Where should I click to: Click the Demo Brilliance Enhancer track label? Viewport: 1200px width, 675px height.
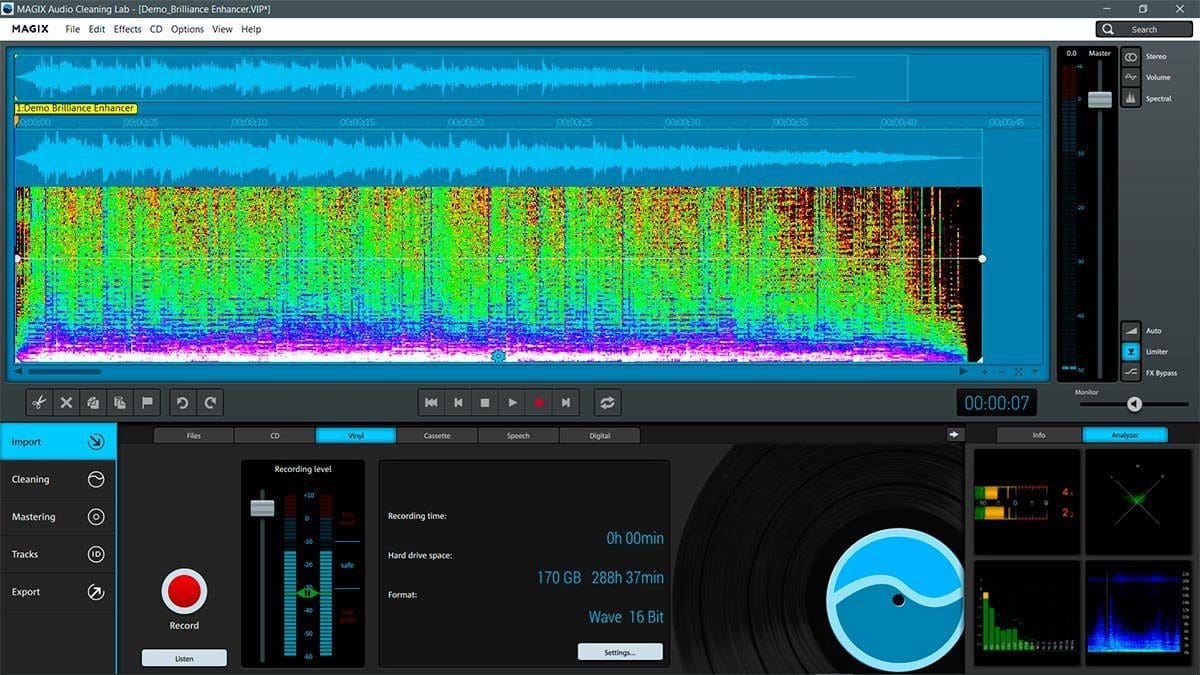(76, 108)
